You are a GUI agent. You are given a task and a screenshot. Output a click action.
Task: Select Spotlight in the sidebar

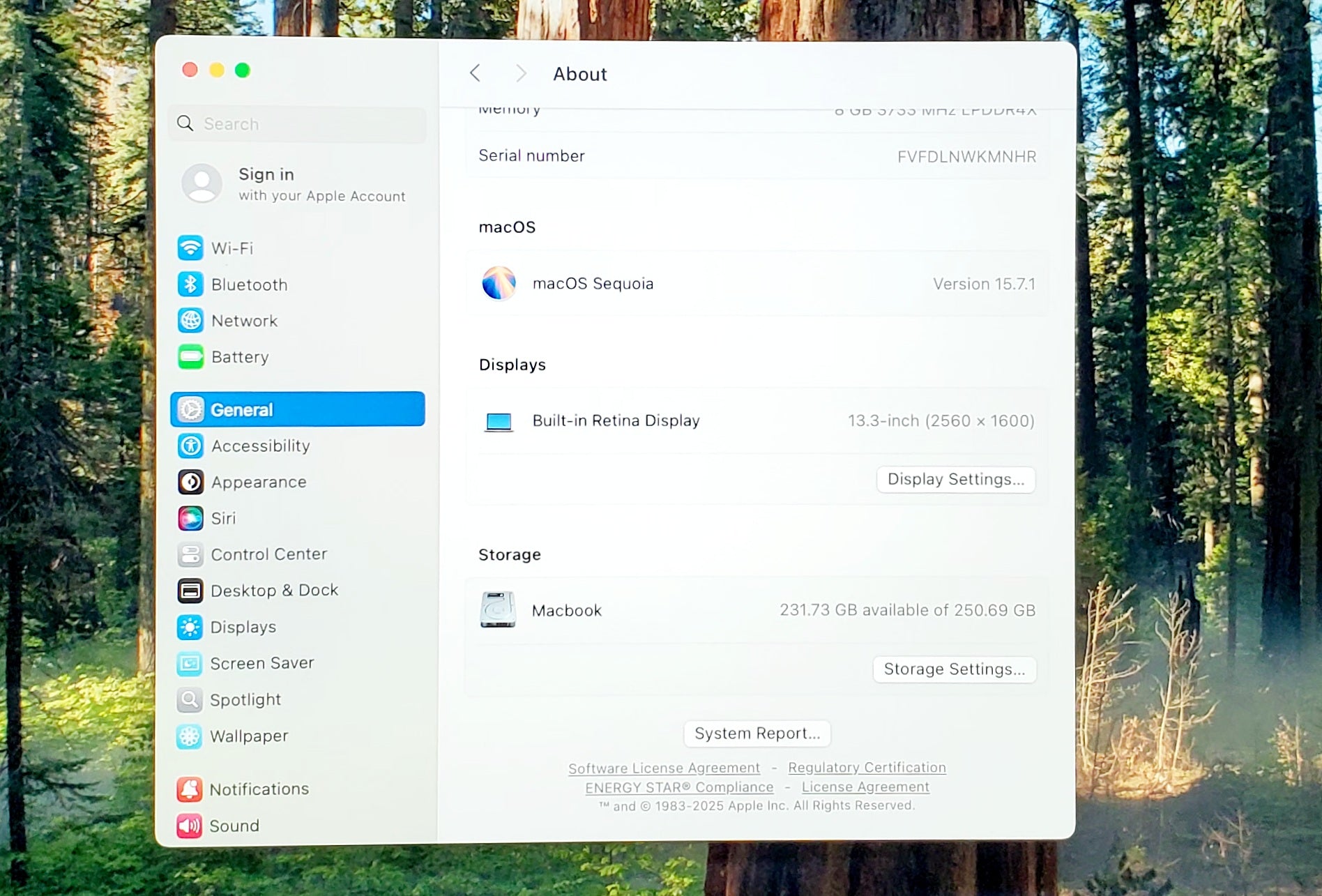click(245, 699)
